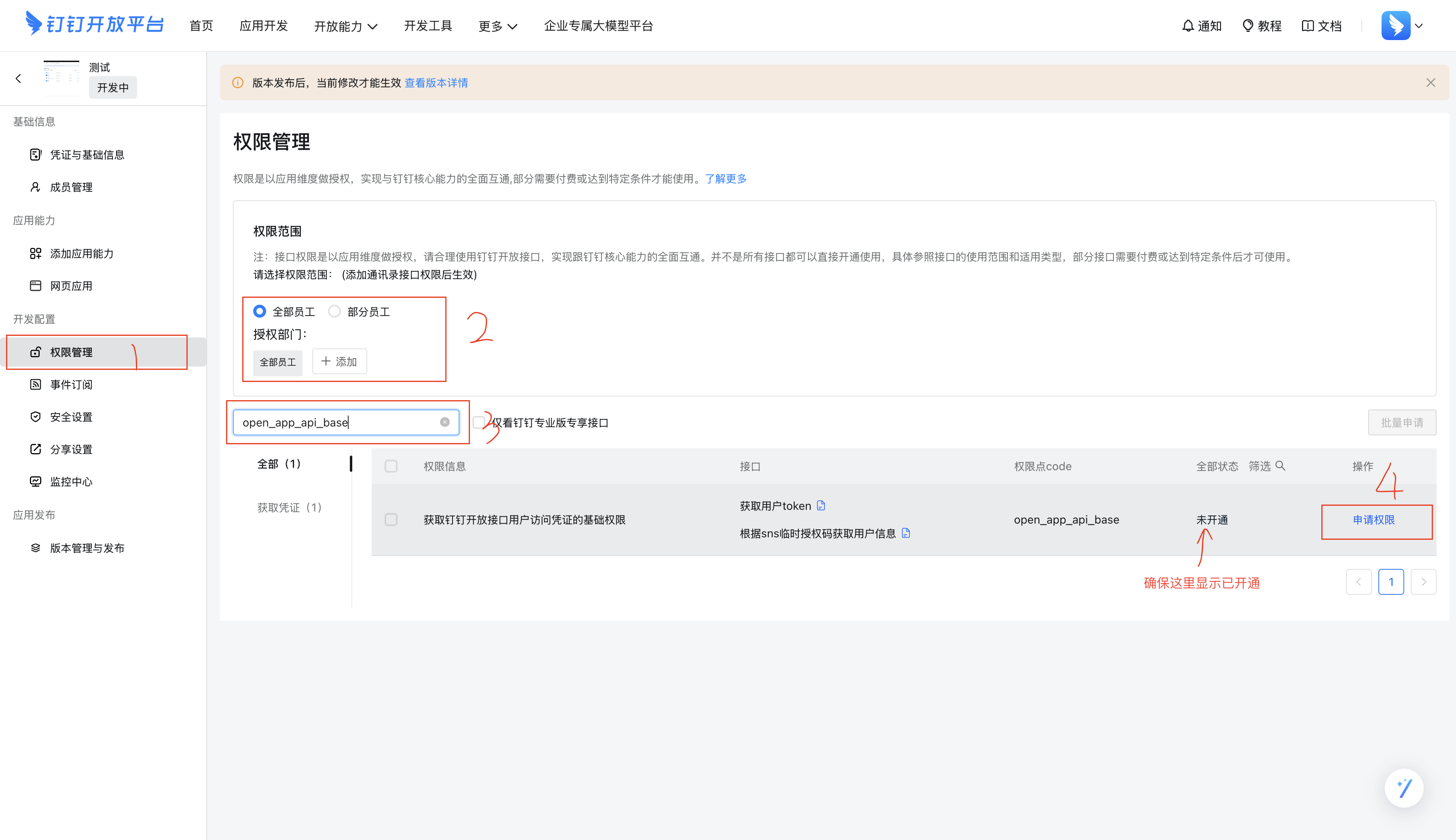1456x840 pixels.
Task: Click the 查看版本详情 link
Action: 436,83
